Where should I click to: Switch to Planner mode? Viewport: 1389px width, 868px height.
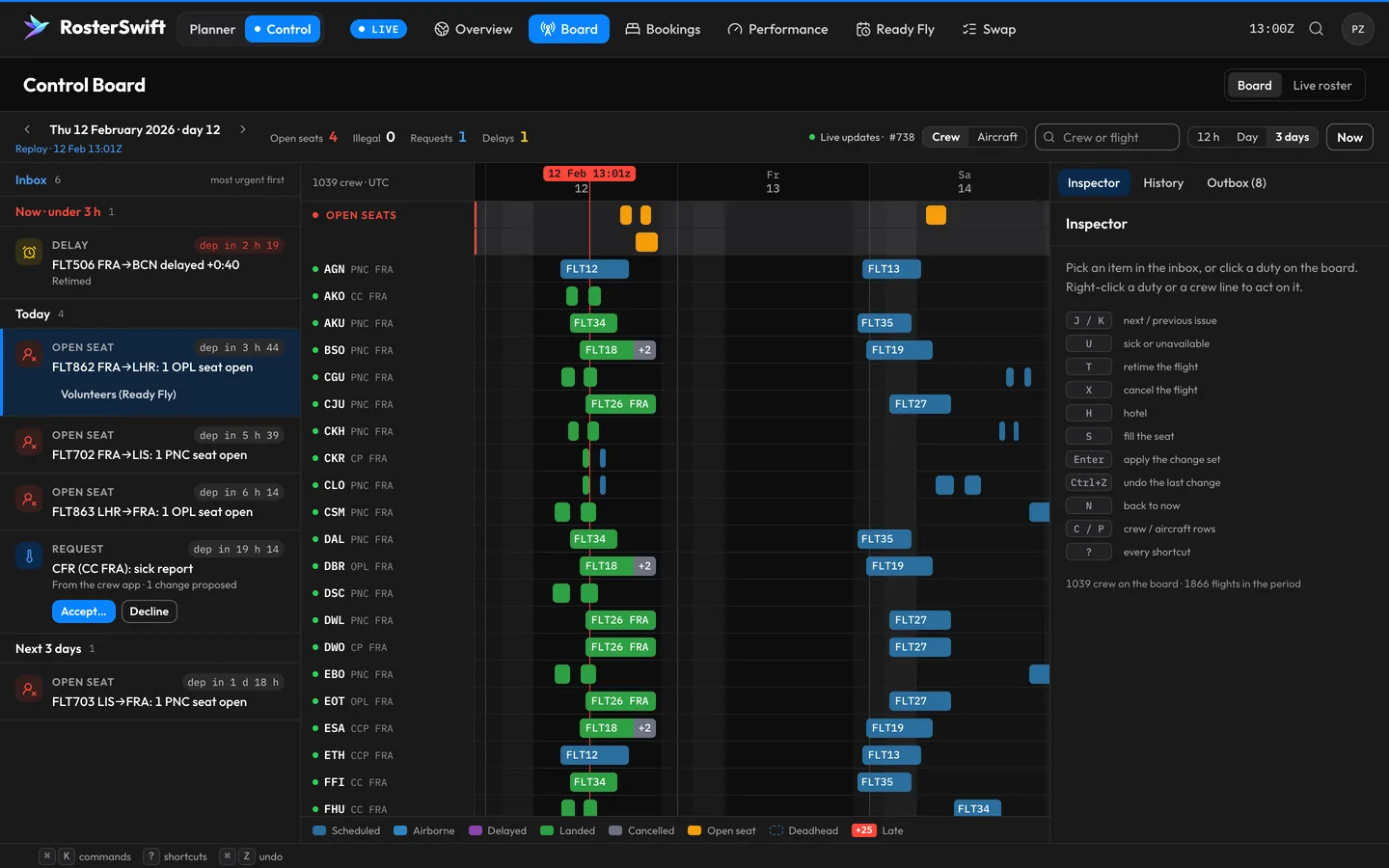click(x=212, y=29)
